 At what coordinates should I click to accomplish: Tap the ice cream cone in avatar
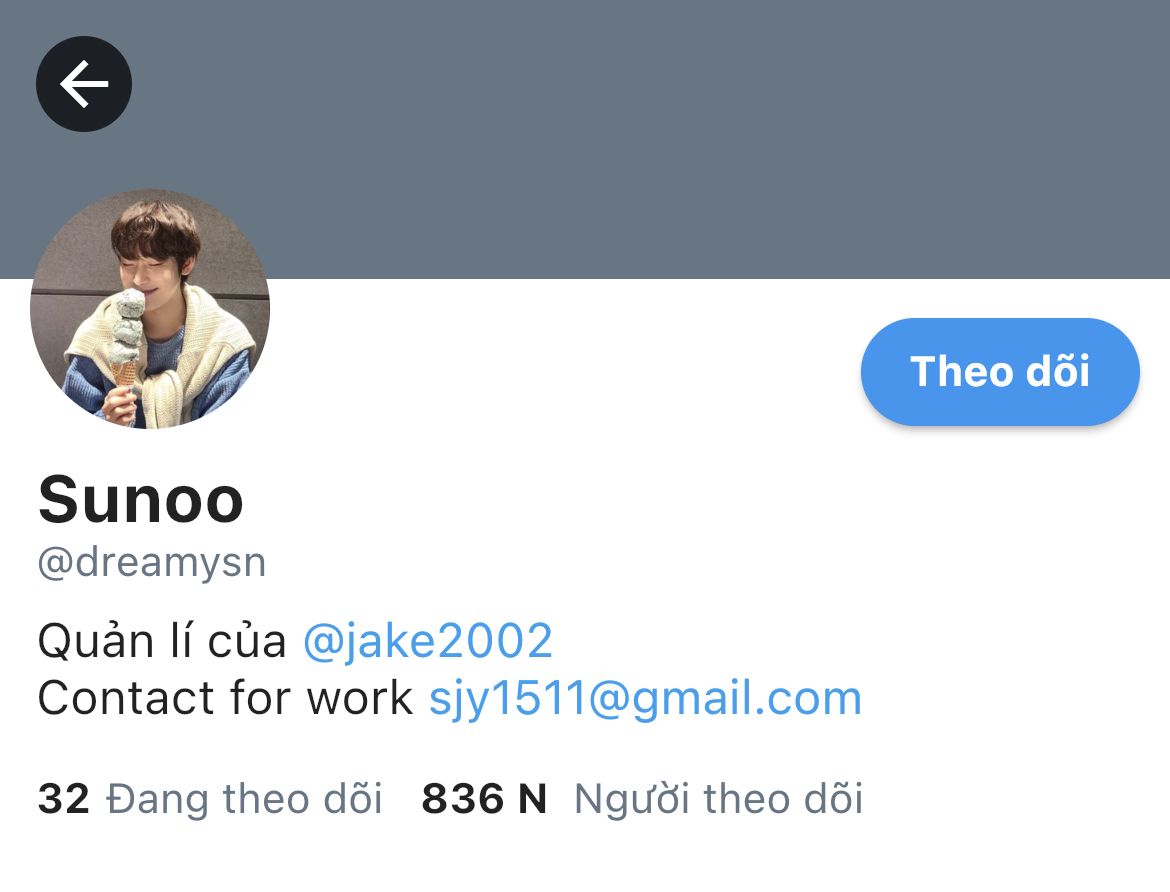pyautogui.click(x=127, y=337)
